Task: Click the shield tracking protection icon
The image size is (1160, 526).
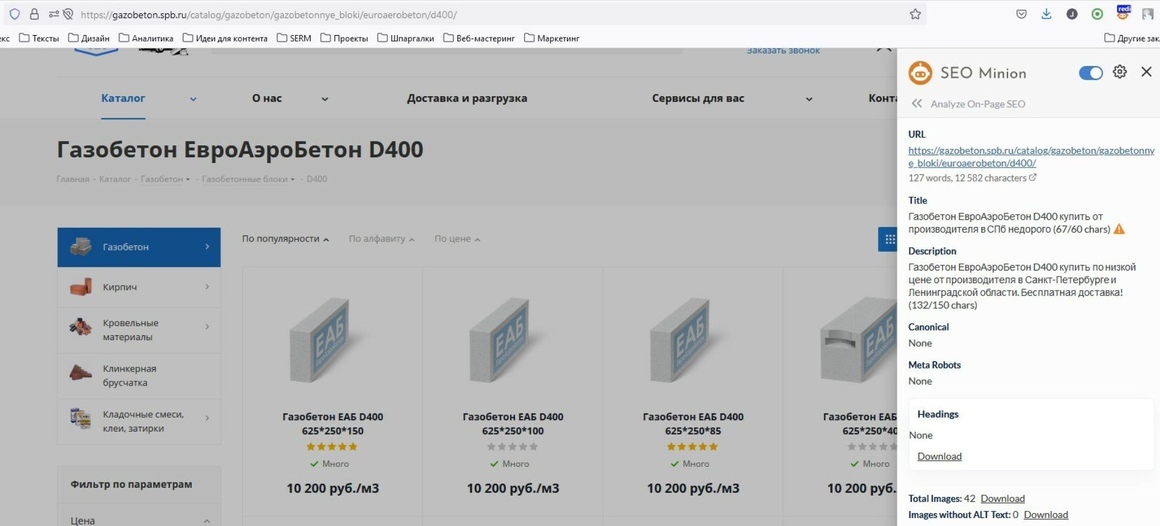Action: pyautogui.click(x=15, y=14)
